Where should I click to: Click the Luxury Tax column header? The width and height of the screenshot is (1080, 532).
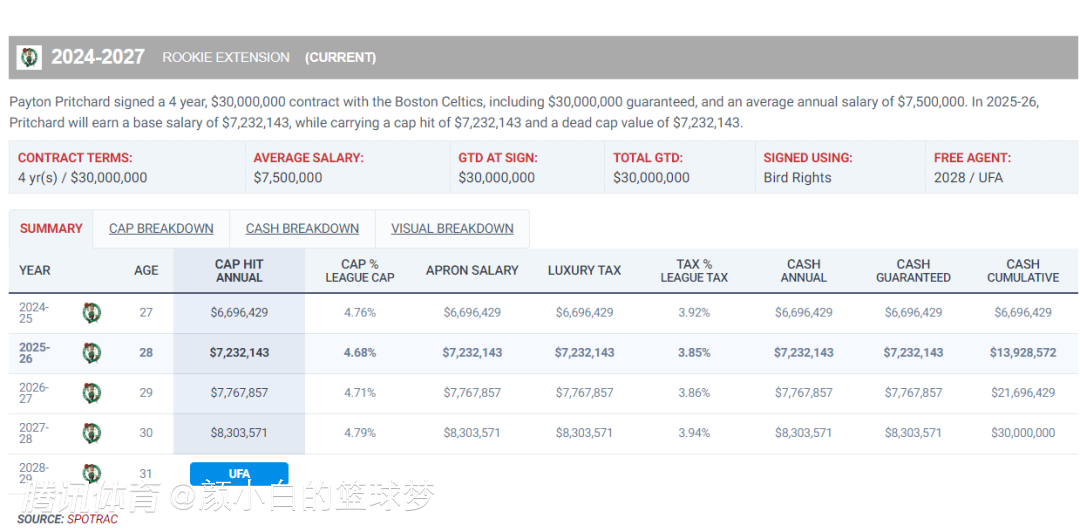coord(584,271)
